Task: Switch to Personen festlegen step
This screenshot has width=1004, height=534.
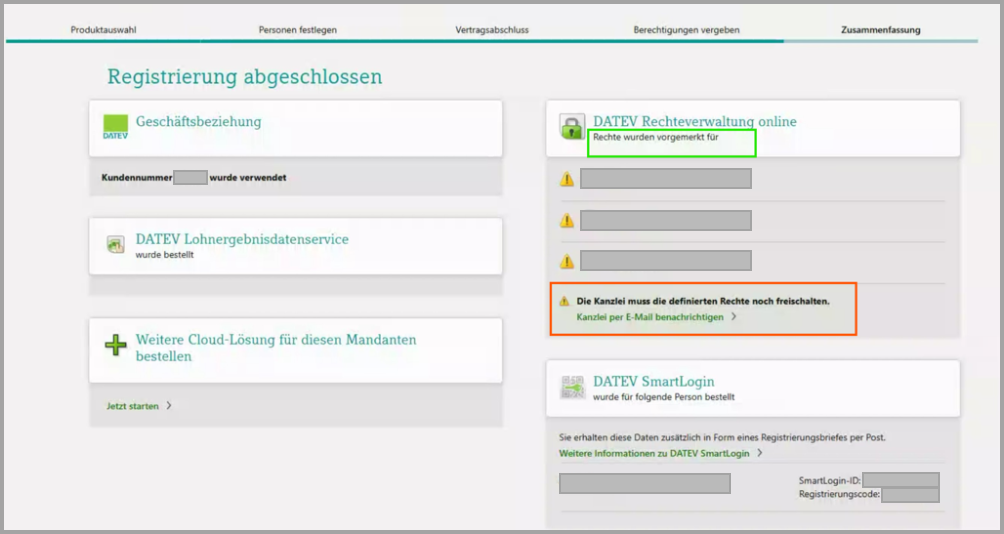Action: (297, 30)
